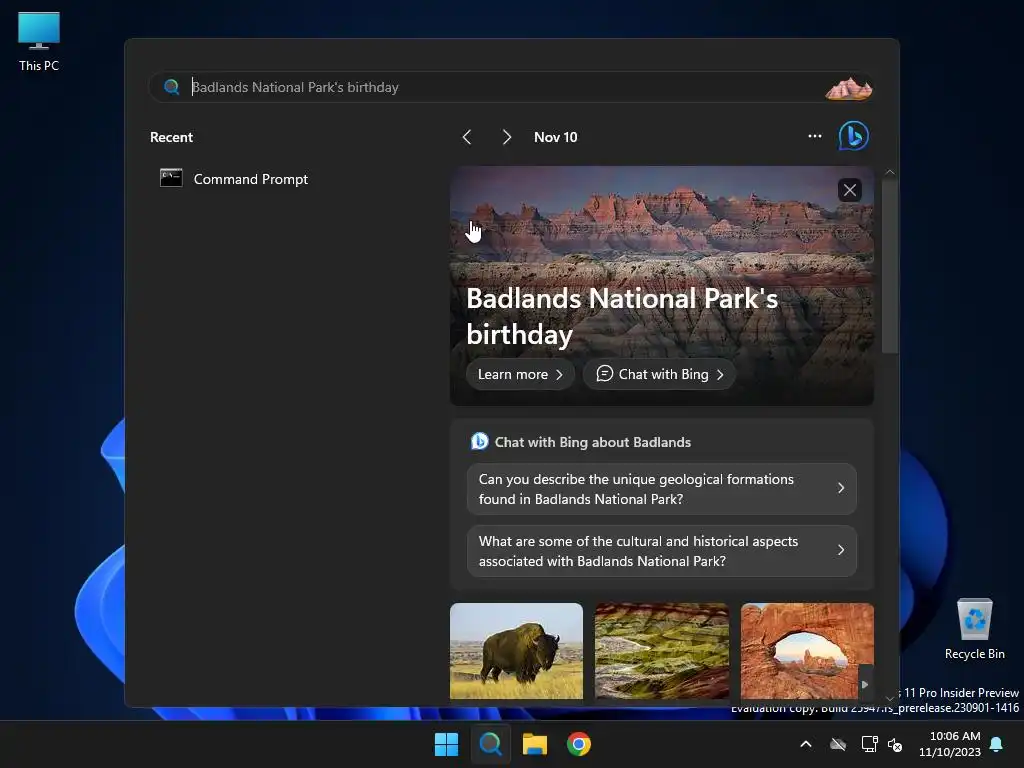Image resolution: width=1024 pixels, height=768 pixels.
Task: Click the Badlands National Park's birthday headline
Action: (622, 316)
